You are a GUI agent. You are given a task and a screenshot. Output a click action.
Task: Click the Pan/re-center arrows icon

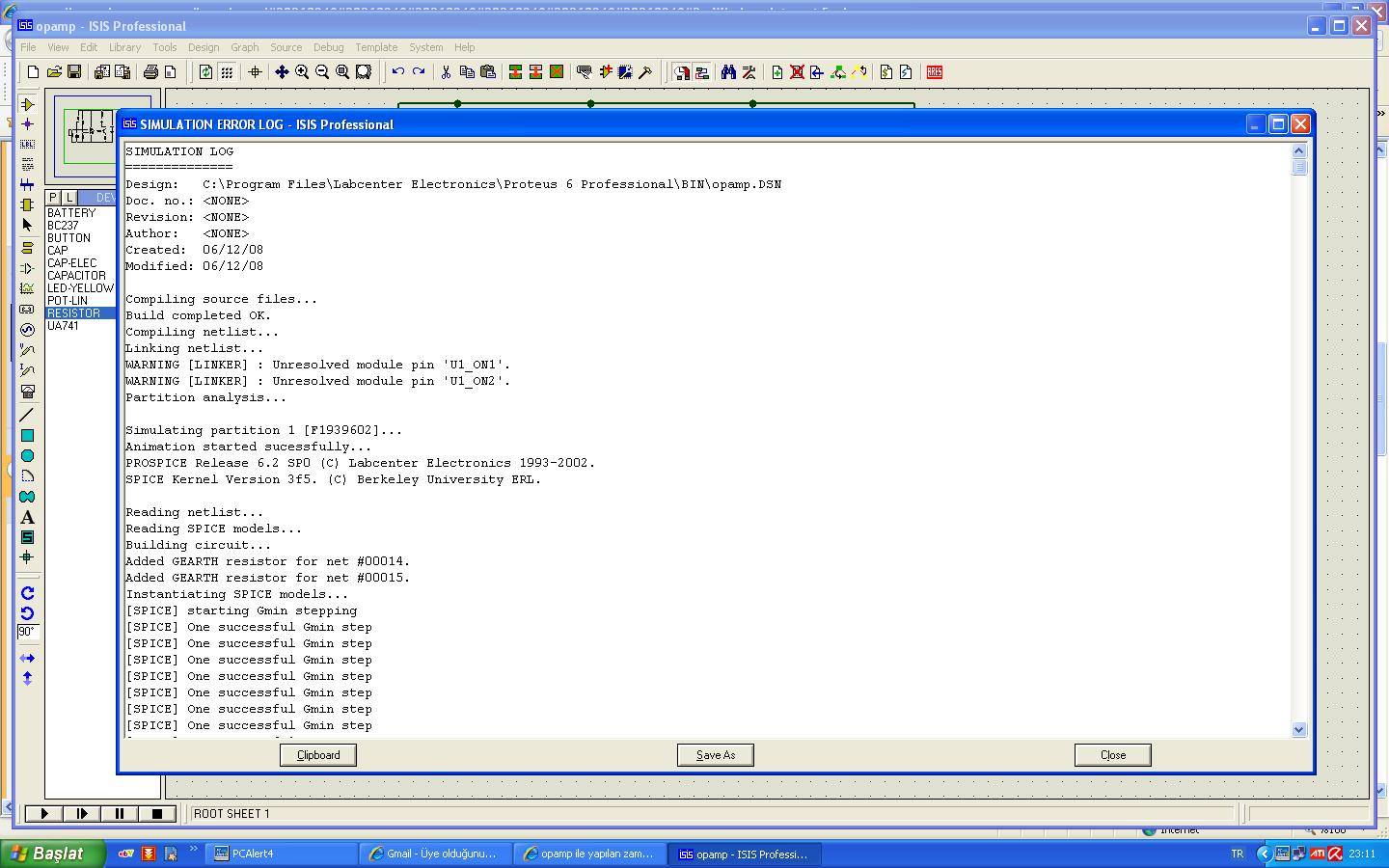coord(282,72)
